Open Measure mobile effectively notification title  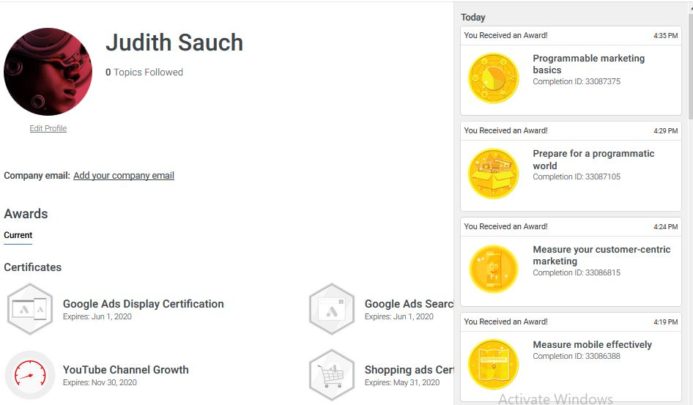tap(592, 345)
